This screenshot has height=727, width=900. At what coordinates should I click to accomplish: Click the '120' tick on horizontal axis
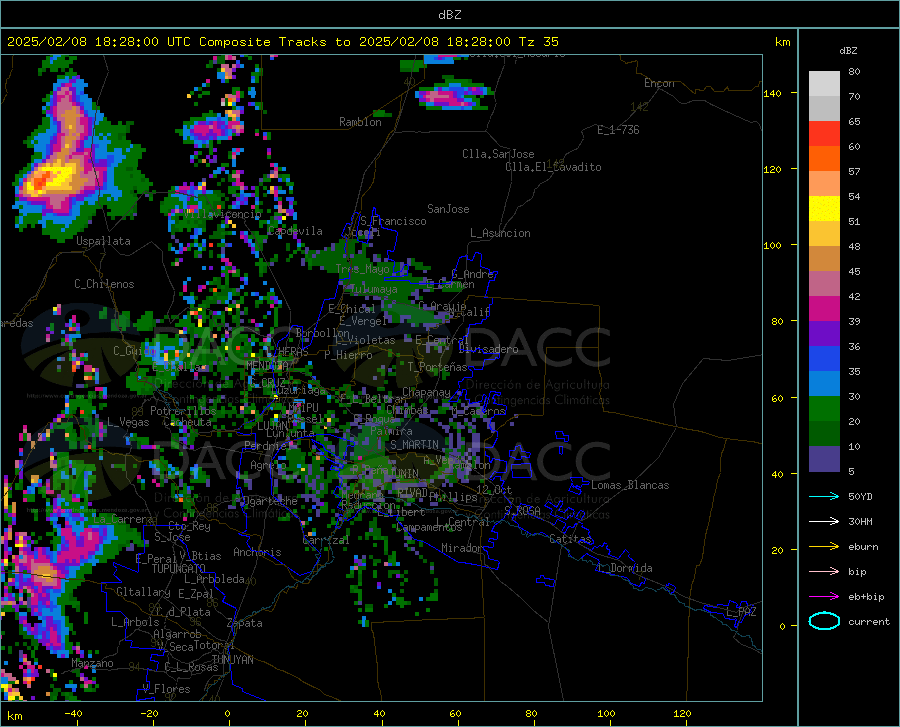682,714
